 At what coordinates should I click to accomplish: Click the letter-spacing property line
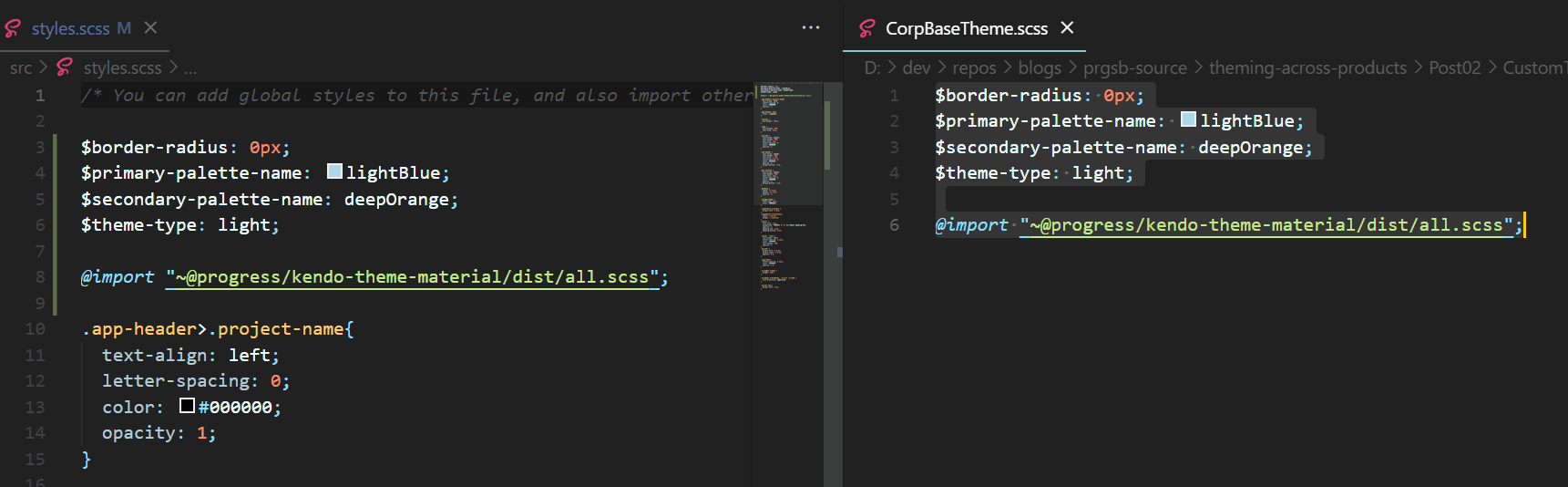click(x=196, y=381)
